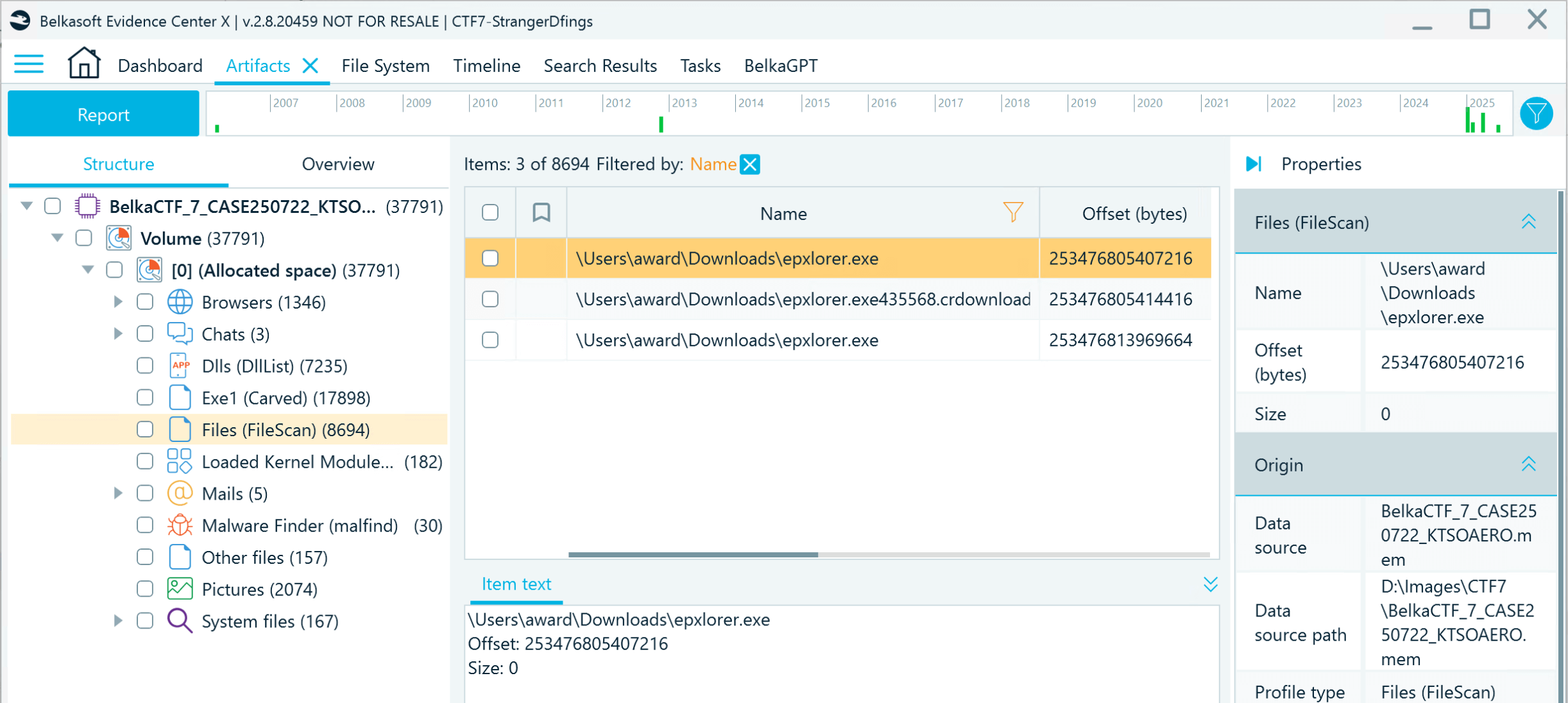Viewport: 1568px width, 703px height.
Task: Click the Other files document icon
Action: [180, 557]
